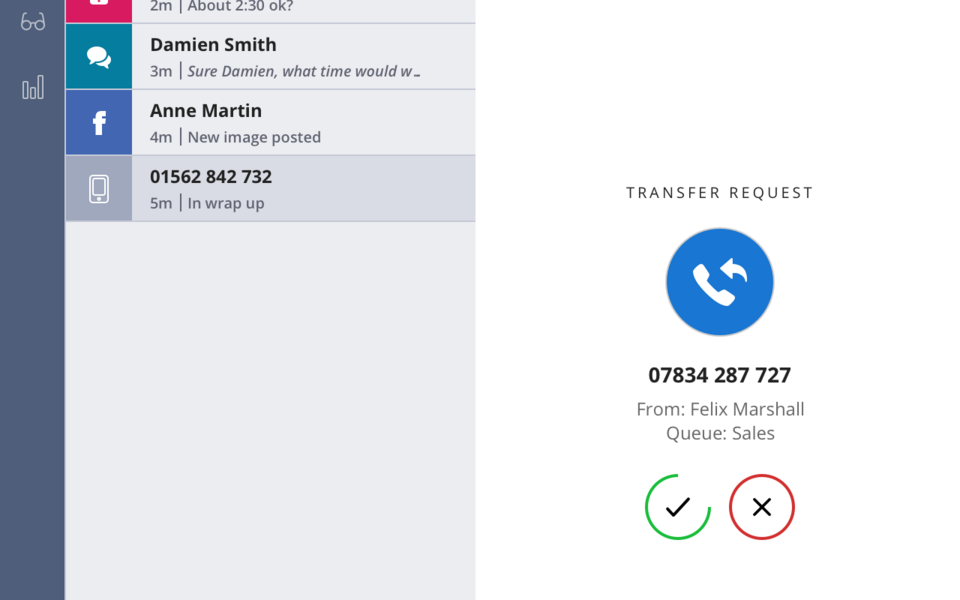Reject the transfer request with red X
The image size is (960, 600).
[x=762, y=507]
